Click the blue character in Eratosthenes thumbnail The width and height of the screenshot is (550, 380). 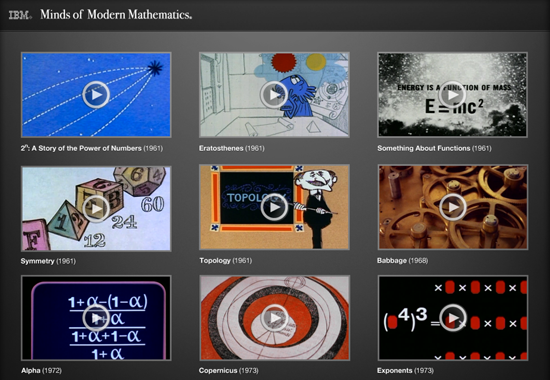[297, 95]
